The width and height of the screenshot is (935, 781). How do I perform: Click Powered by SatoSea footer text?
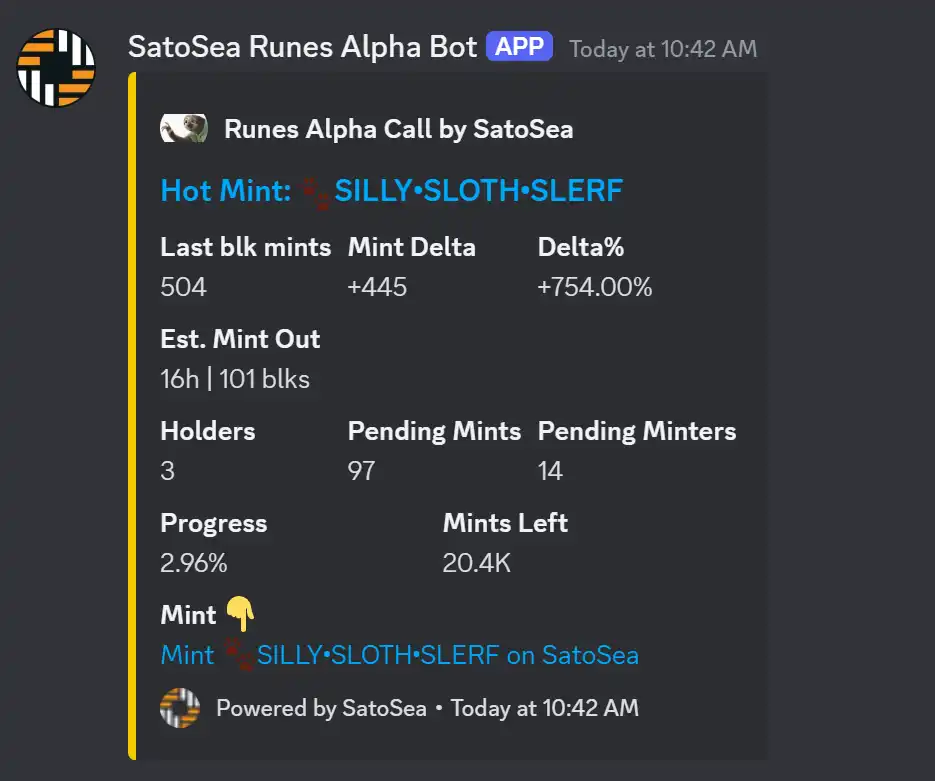click(x=321, y=708)
